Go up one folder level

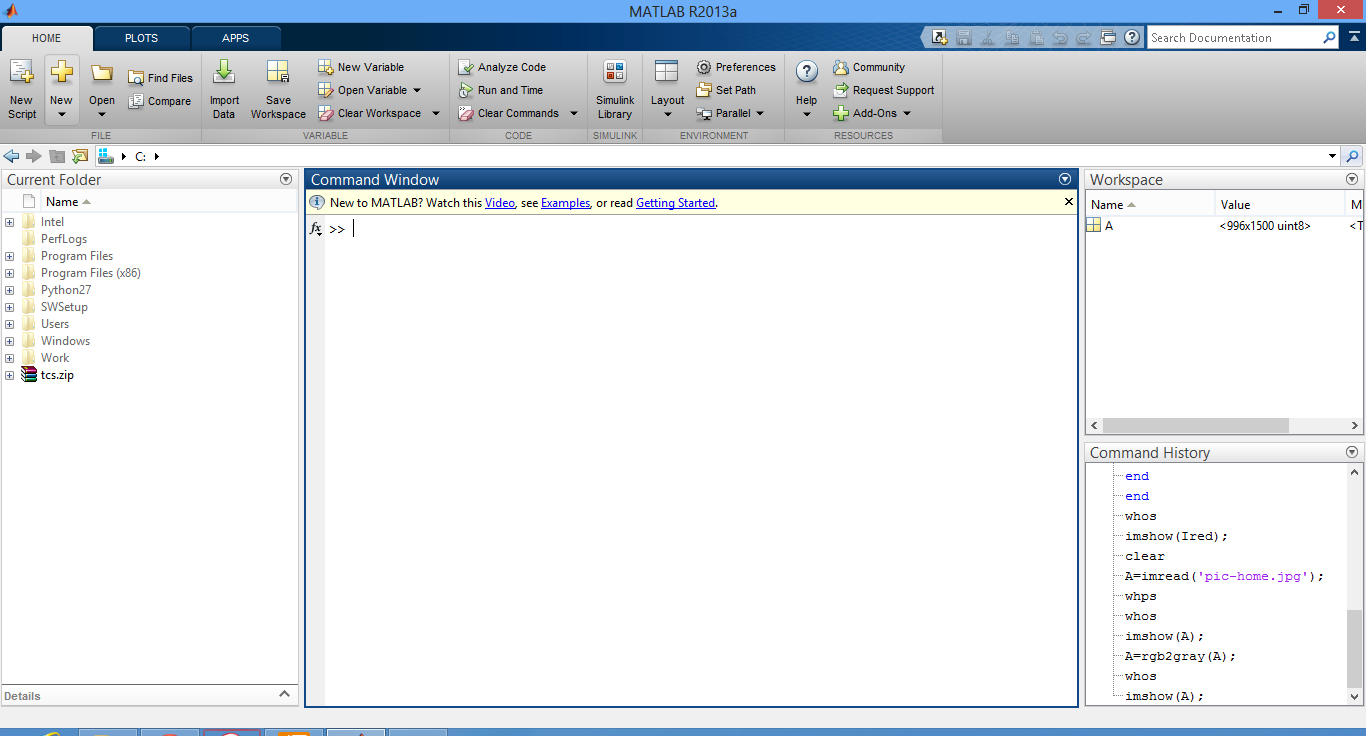coord(57,156)
